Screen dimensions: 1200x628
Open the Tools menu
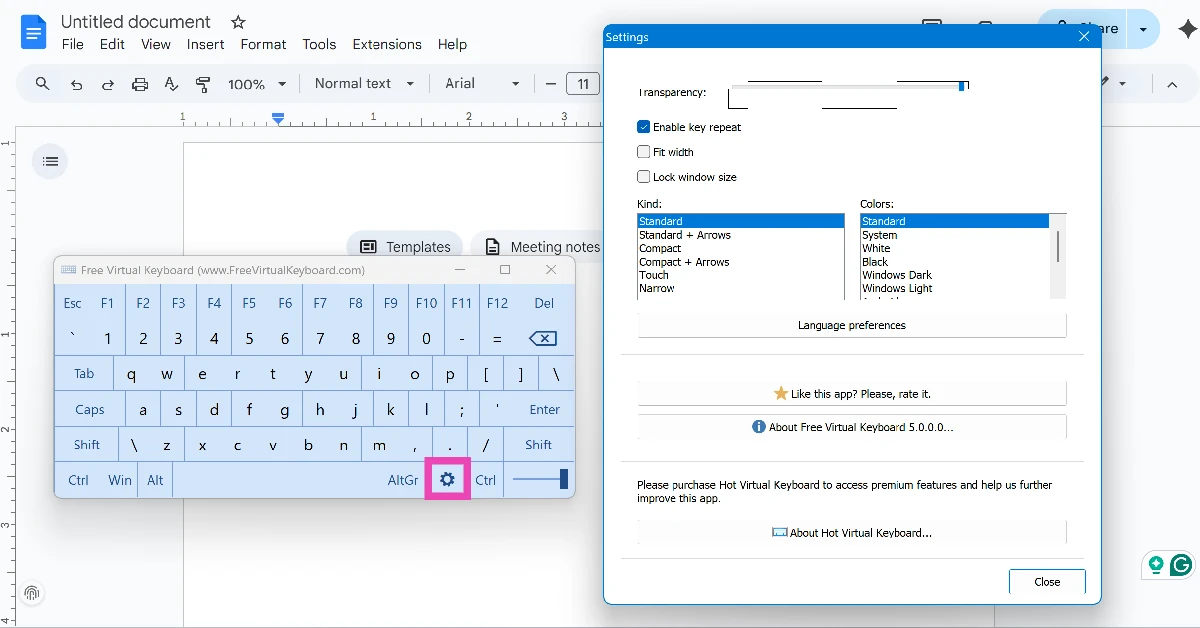[x=319, y=44]
